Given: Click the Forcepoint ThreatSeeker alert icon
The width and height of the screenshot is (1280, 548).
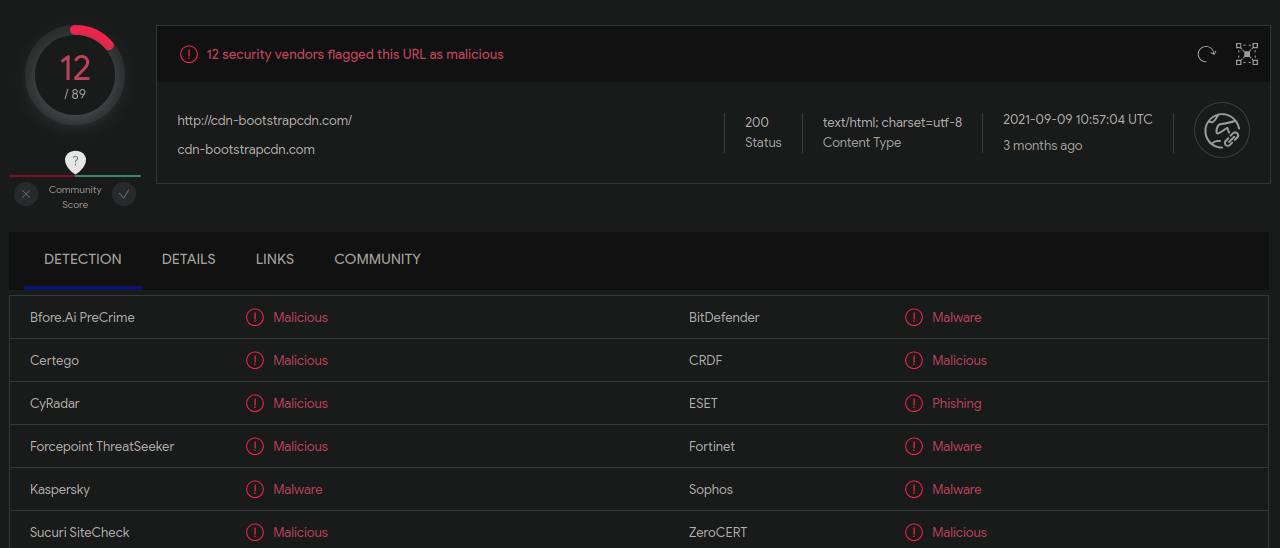Looking at the screenshot, I should coord(255,446).
